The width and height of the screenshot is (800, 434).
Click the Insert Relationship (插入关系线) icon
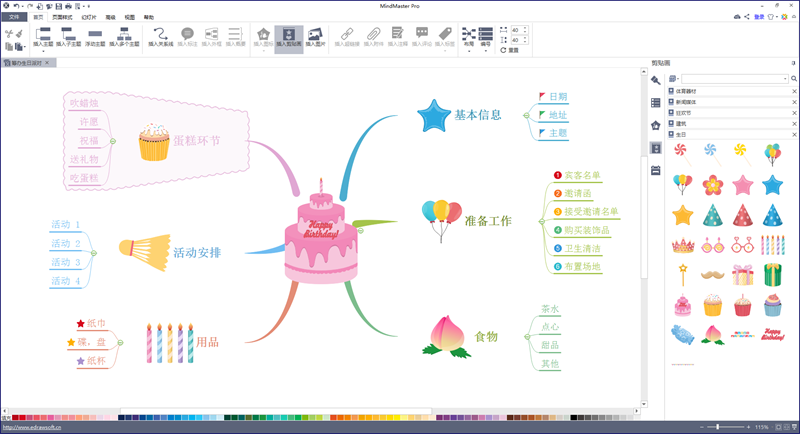(160, 36)
